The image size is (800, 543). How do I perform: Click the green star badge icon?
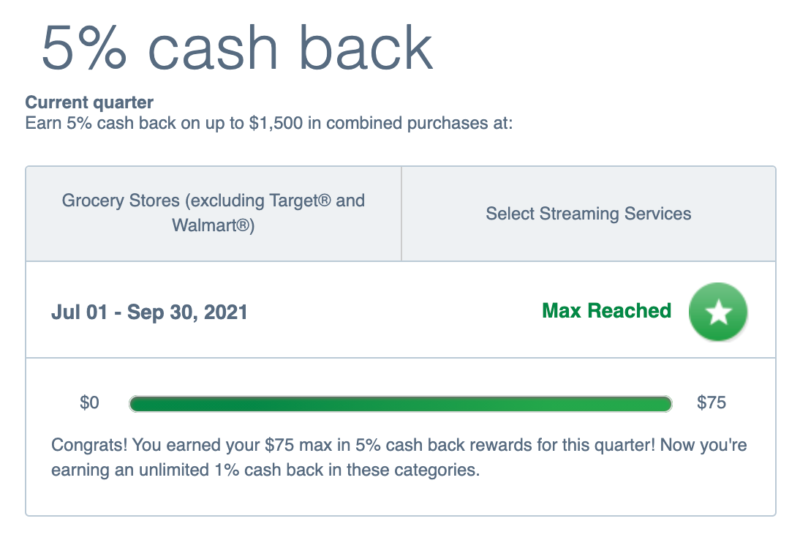tap(718, 312)
